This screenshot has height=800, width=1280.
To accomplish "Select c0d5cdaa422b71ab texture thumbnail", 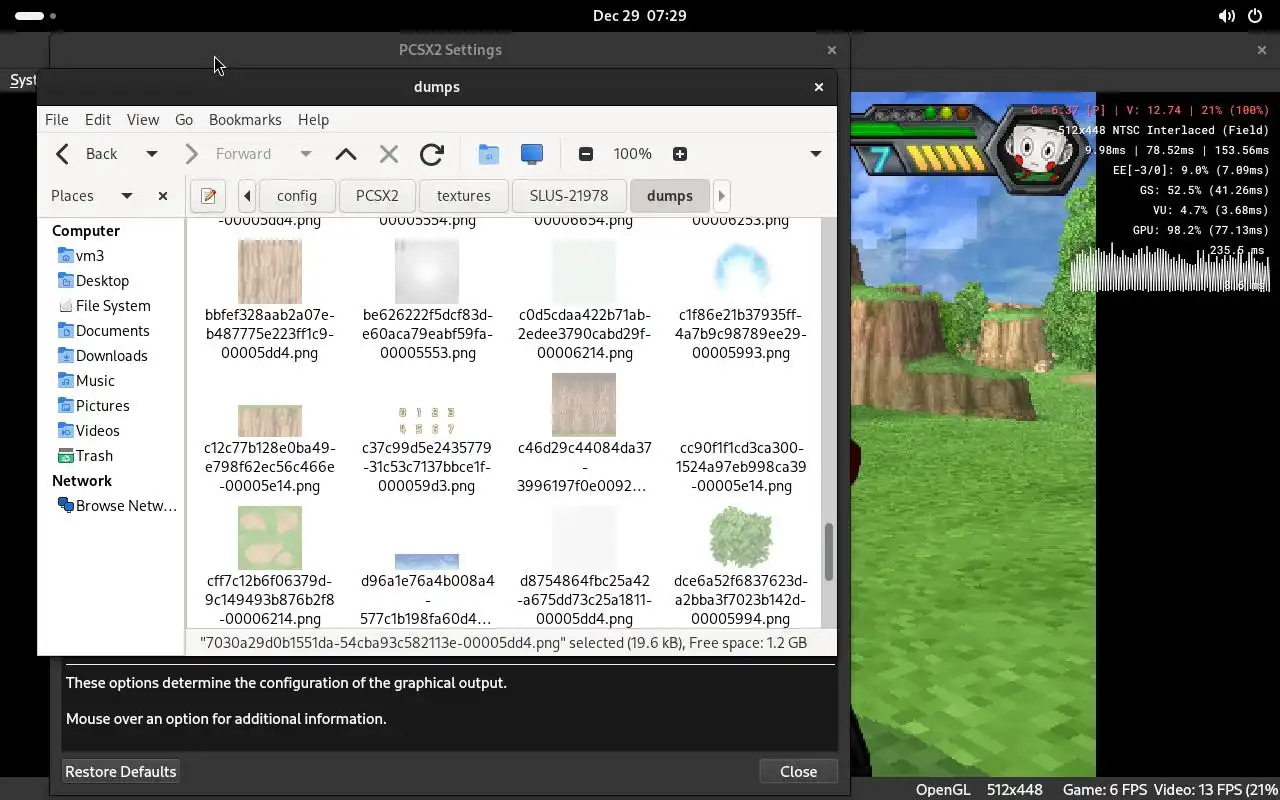I will click(584, 271).
